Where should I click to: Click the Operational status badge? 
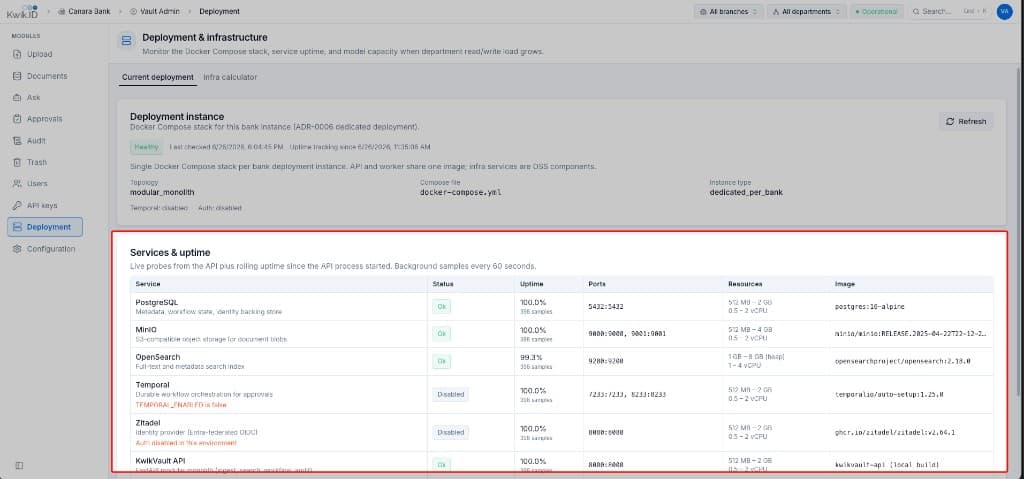pos(877,11)
